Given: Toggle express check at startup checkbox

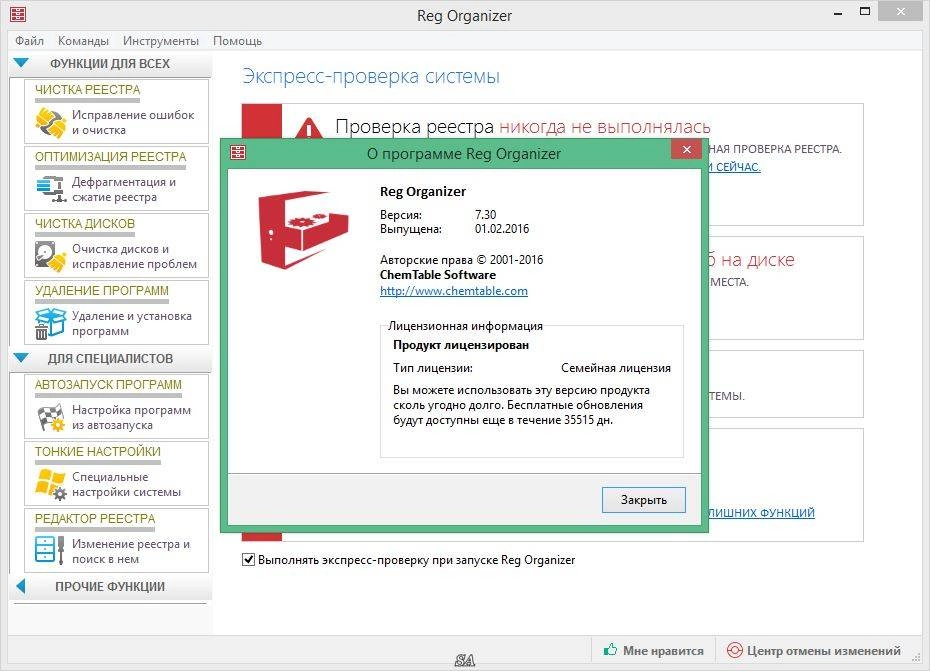Looking at the screenshot, I should tap(249, 559).
